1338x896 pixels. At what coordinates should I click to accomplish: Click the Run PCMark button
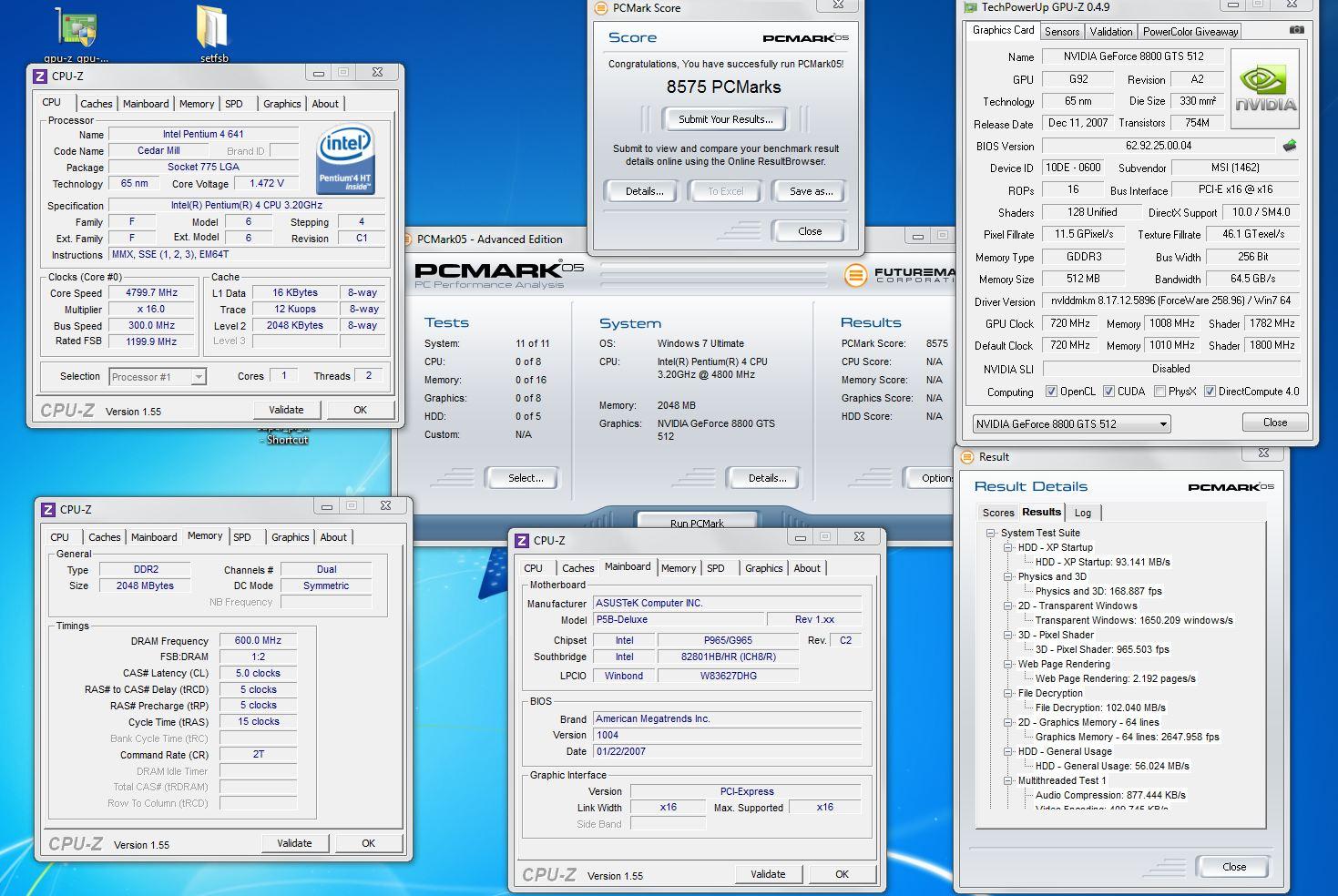(697, 523)
